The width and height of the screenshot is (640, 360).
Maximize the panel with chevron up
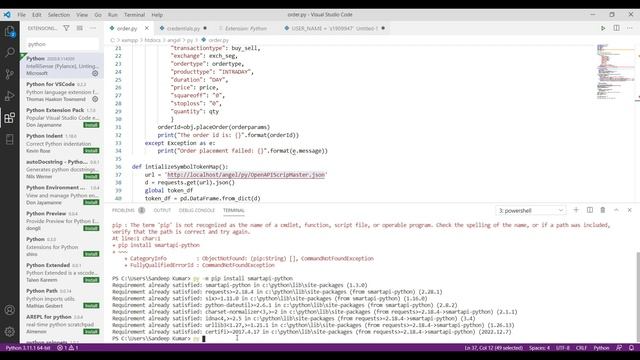pyautogui.click(x=616, y=210)
